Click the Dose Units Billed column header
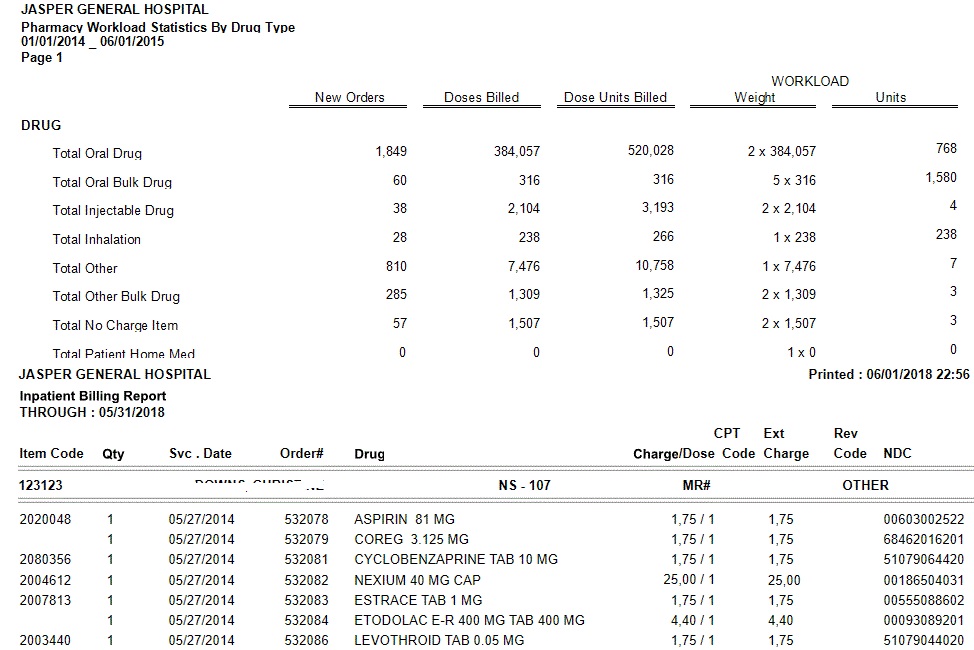974x650 pixels. (615, 98)
